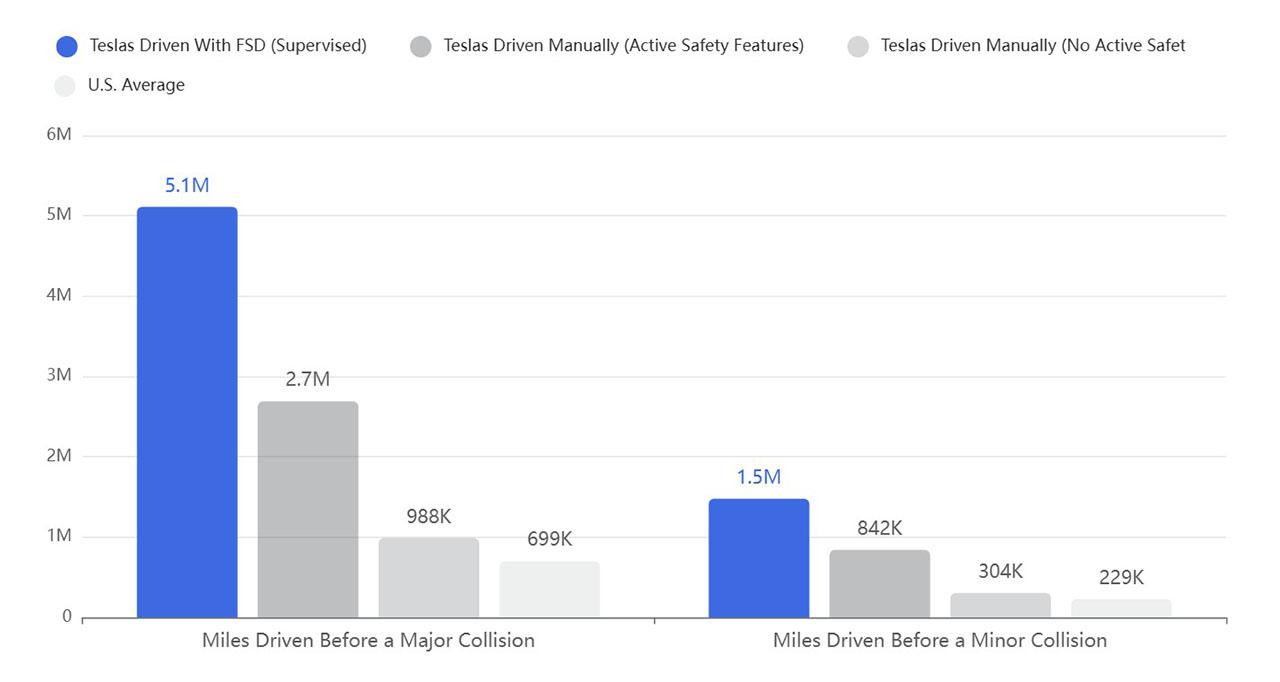Expand the truncated No Active Safety legend label
This screenshot has width=1280, height=682.
pyautogui.click(x=1030, y=45)
